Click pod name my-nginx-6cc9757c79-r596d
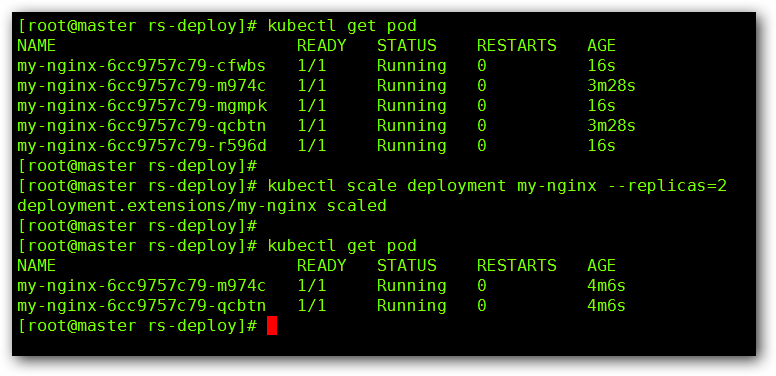 (142, 146)
